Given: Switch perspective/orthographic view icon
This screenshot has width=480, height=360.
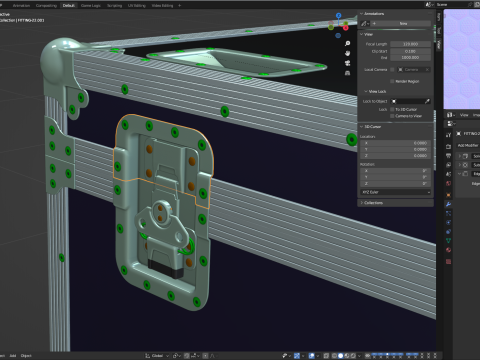Looking at the screenshot, I should 347,73.
